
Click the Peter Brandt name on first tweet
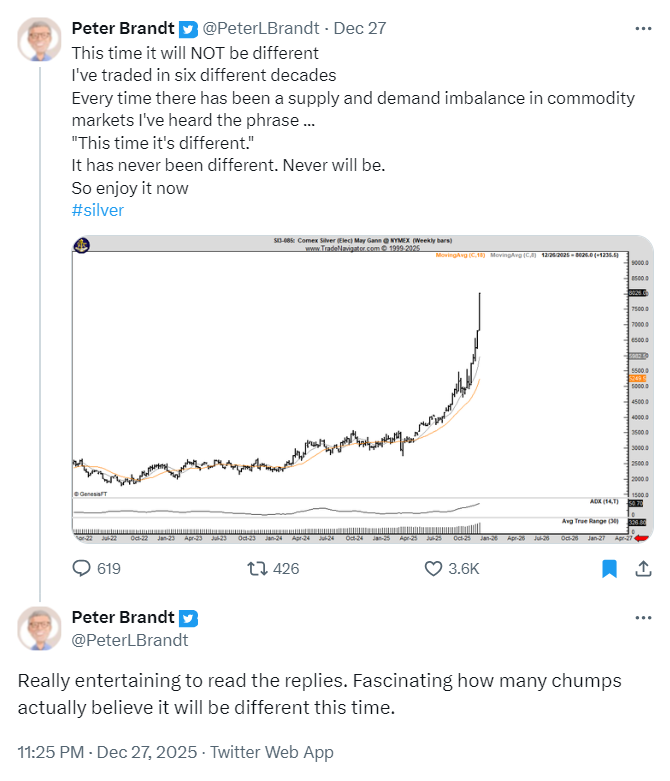[124, 29]
